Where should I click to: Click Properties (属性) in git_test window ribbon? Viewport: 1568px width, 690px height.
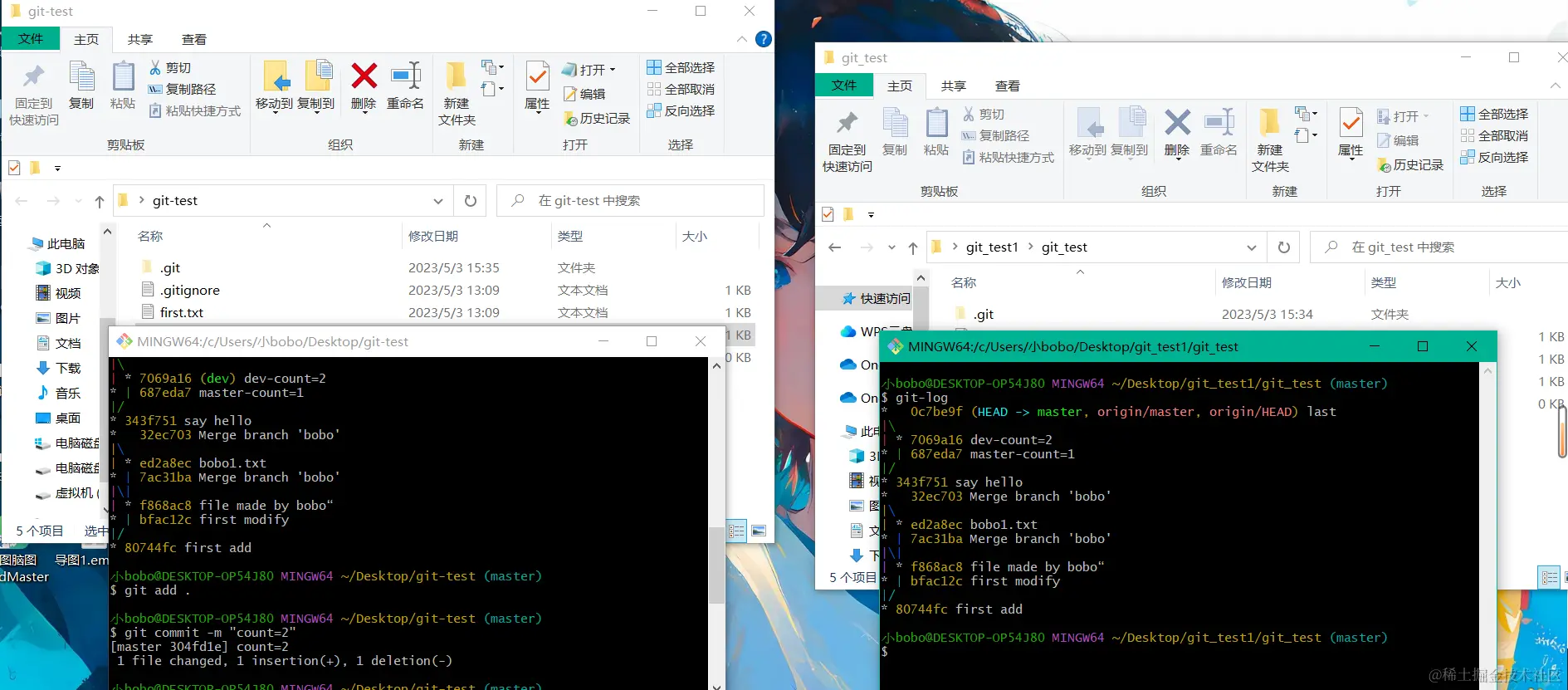click(x=1351, y=132)
